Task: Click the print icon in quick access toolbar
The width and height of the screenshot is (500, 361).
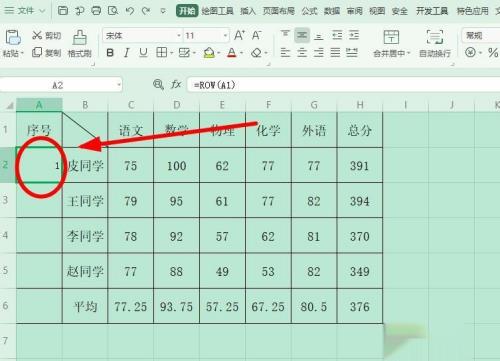Action: (x=96, y=11)
